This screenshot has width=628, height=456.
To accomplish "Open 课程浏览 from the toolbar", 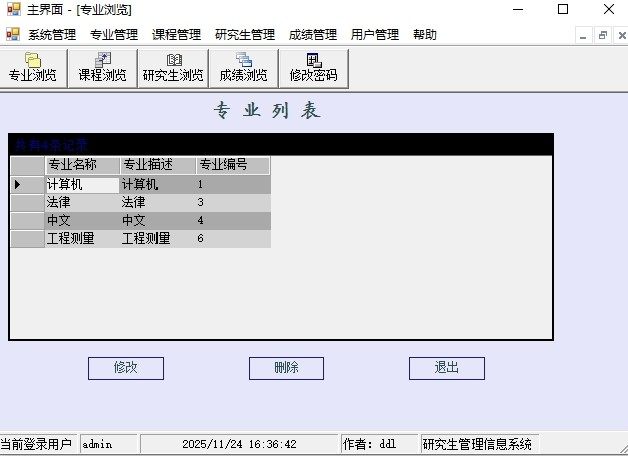I will 103,68.
